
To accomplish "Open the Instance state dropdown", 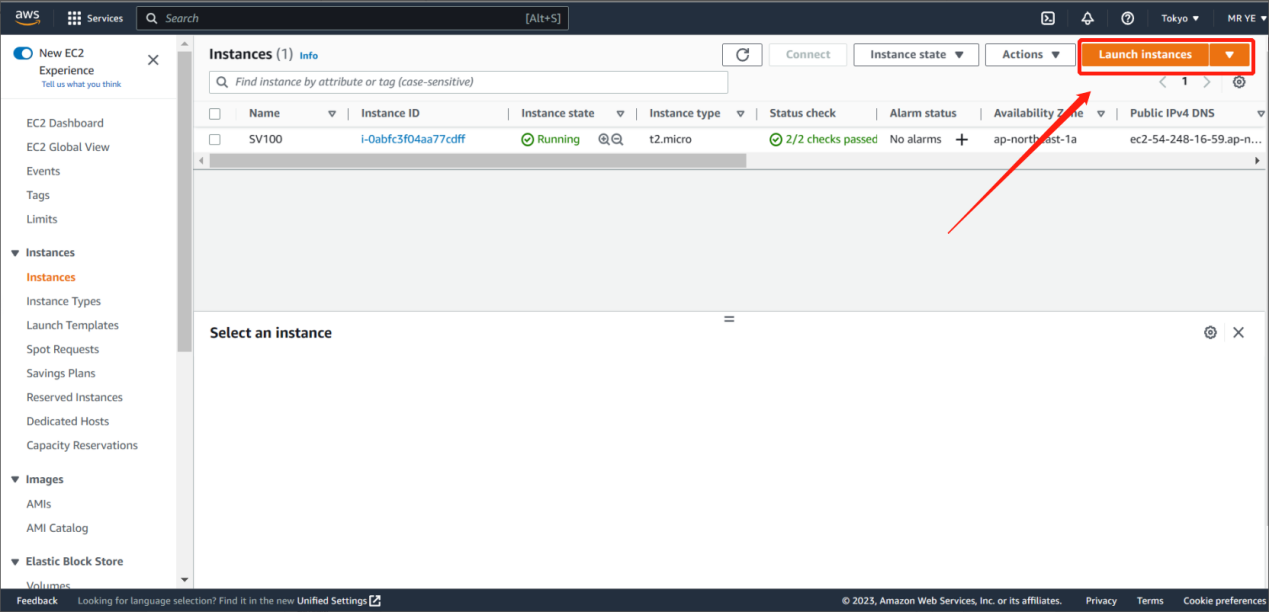I will [x=916, y=55].
